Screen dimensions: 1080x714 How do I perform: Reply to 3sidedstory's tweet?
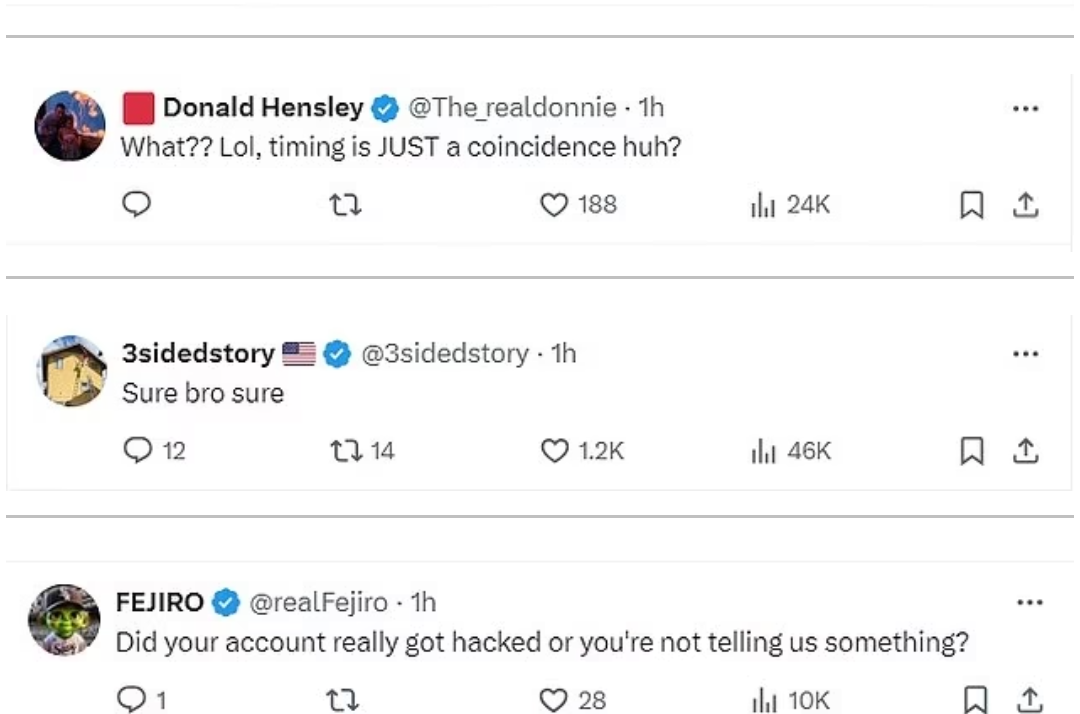136,451
